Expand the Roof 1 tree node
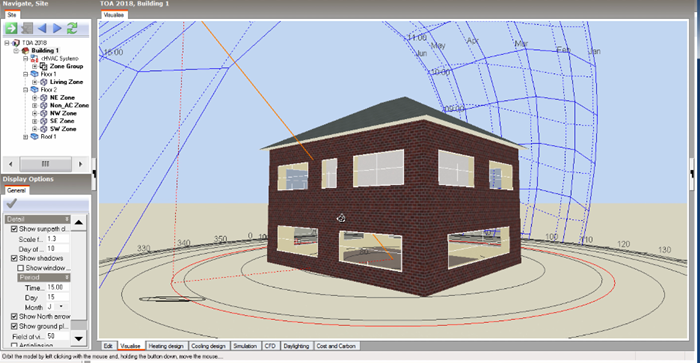Screen dimensions: 700x363 [26, 137]
